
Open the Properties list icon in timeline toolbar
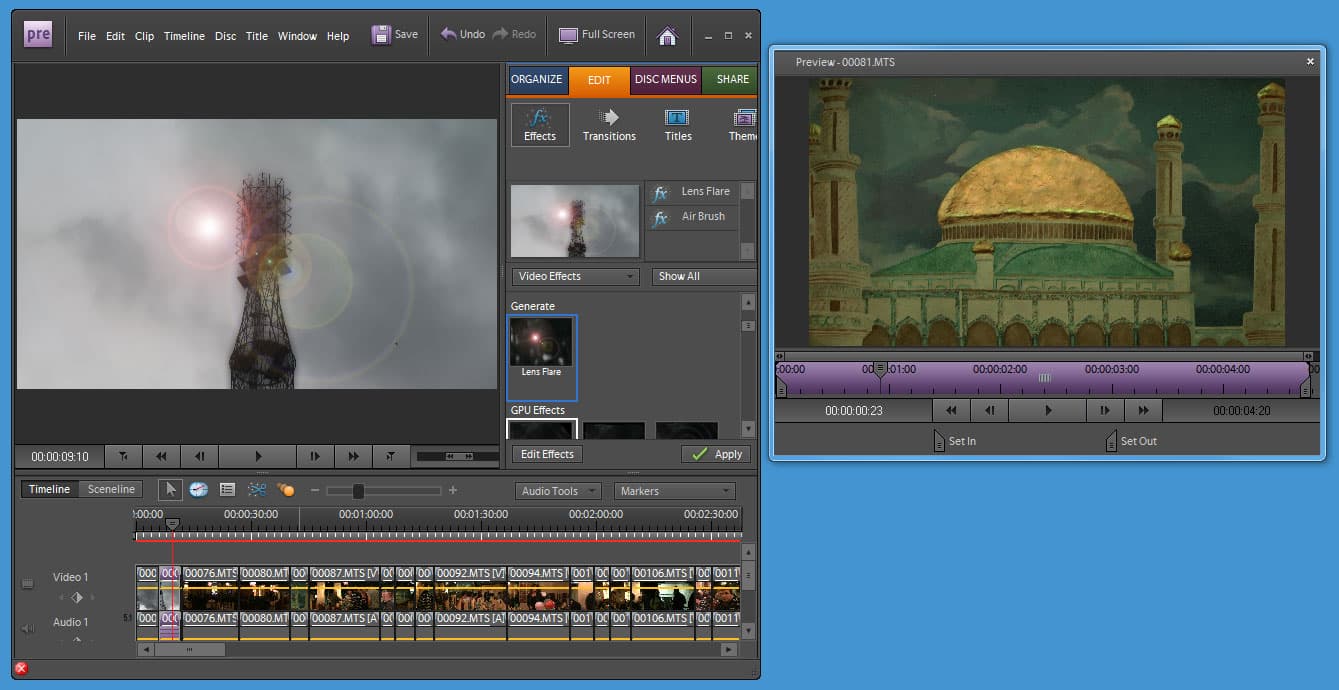227,490
